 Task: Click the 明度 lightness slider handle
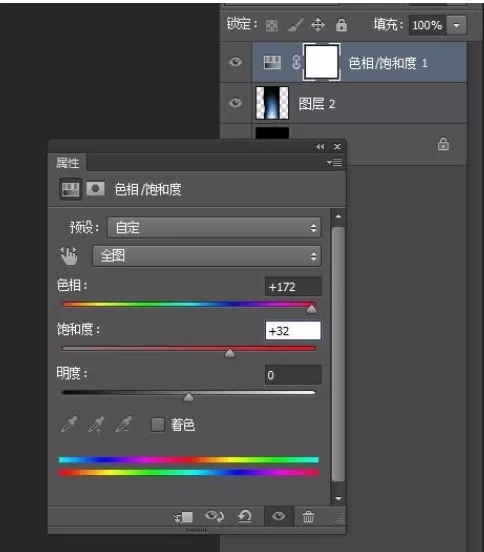pos(189,397)
